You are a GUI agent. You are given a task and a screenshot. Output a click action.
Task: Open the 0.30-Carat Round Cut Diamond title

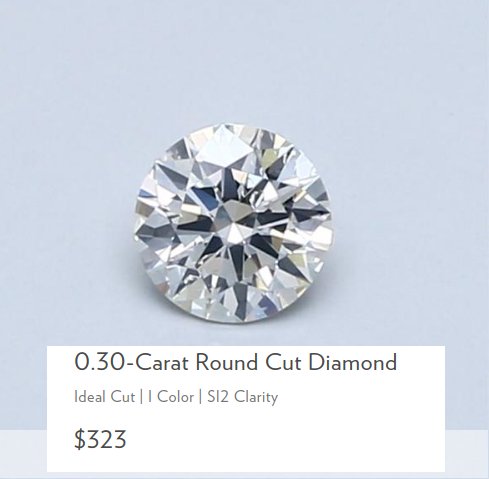(x=236, y=362)
